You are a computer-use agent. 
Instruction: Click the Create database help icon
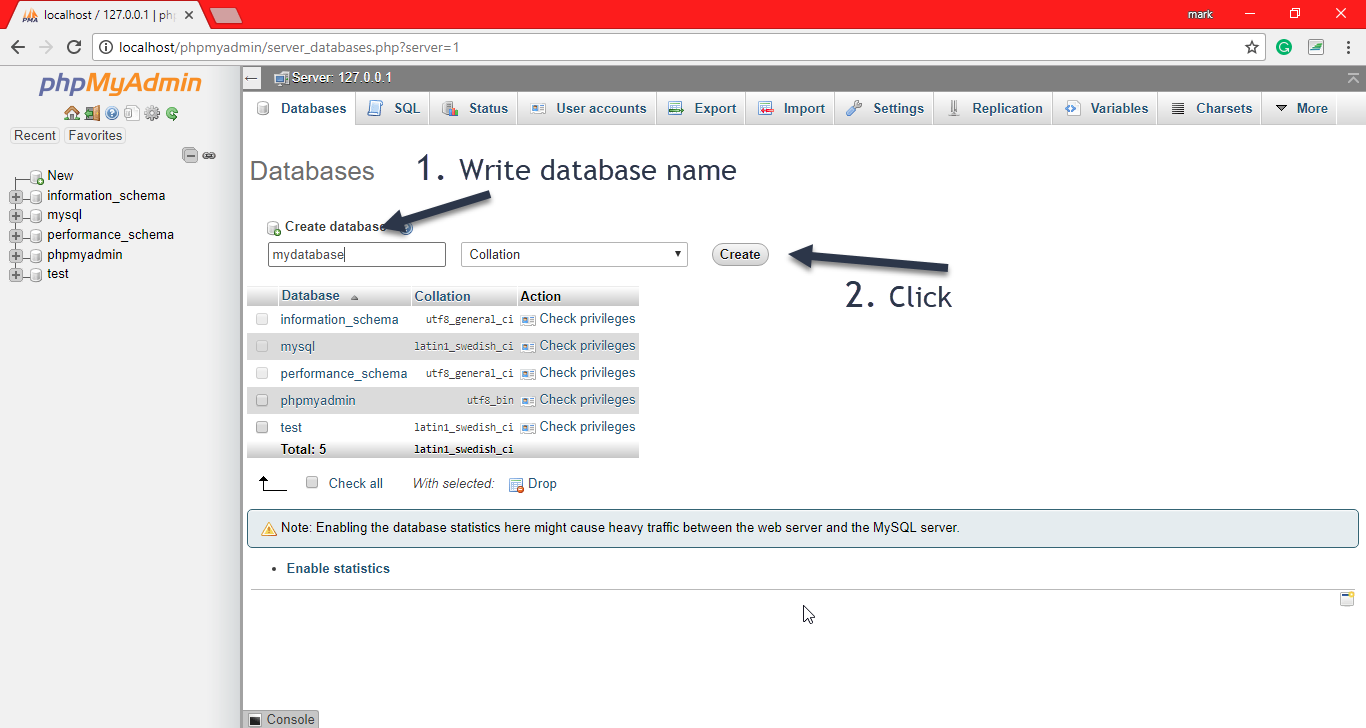(x=406, y=227)
